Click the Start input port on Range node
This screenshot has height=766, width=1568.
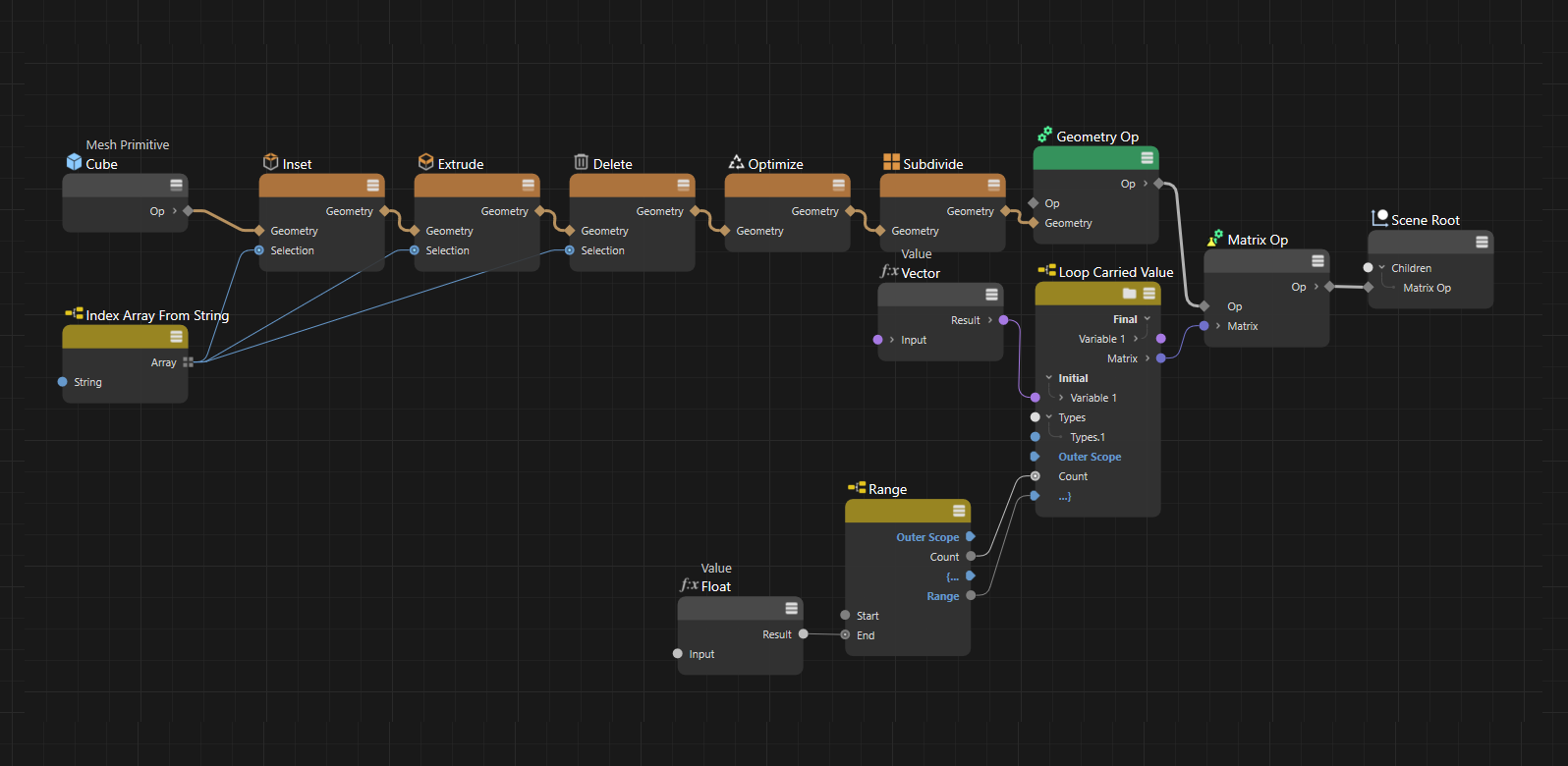click(845, 616)
